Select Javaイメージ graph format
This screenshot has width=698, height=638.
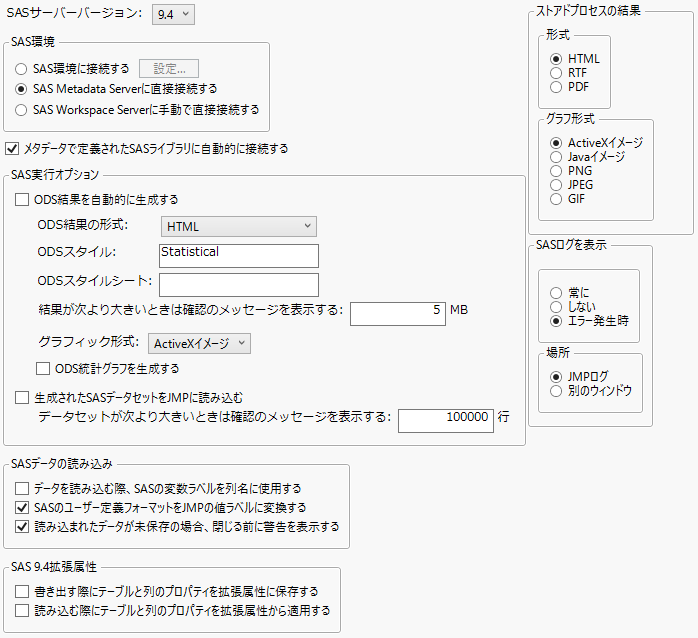point(556,157)
